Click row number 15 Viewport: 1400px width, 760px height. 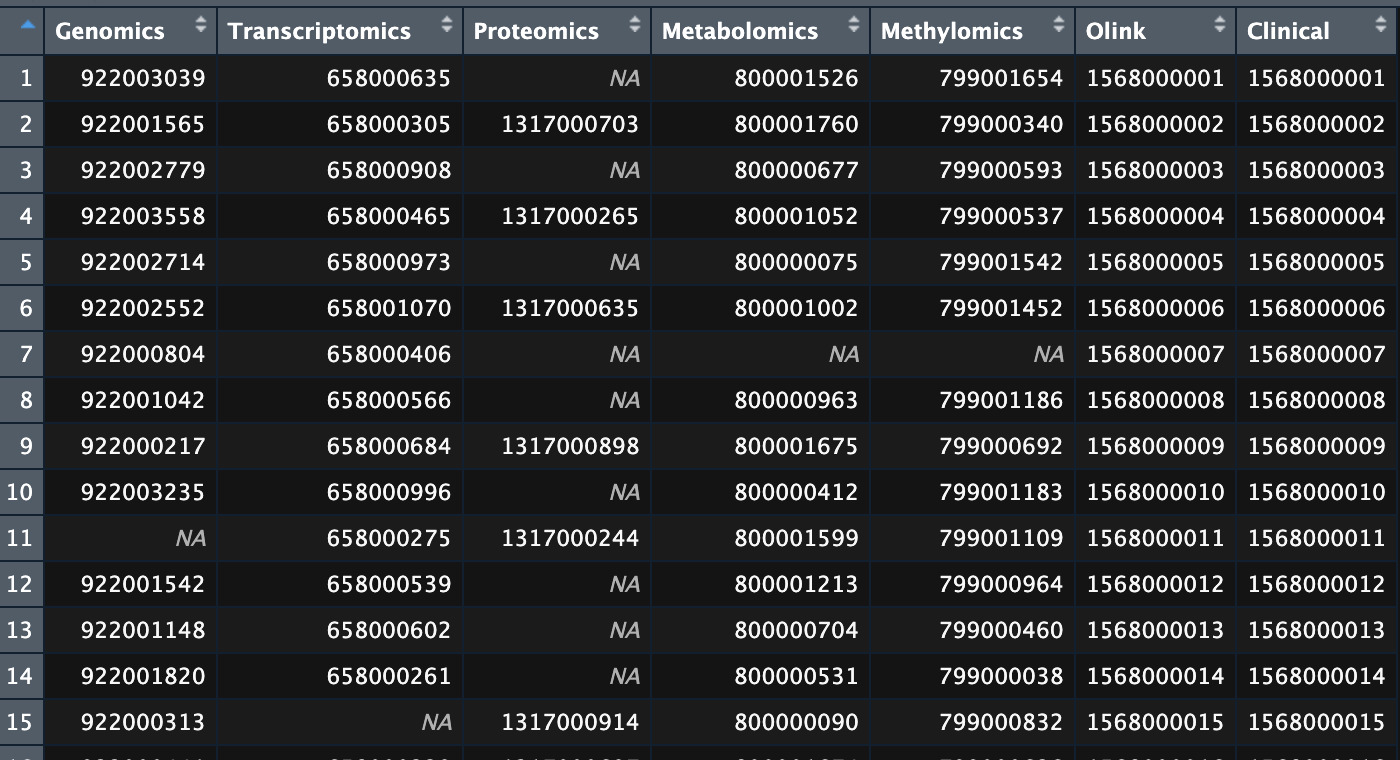tap(20, 722)
